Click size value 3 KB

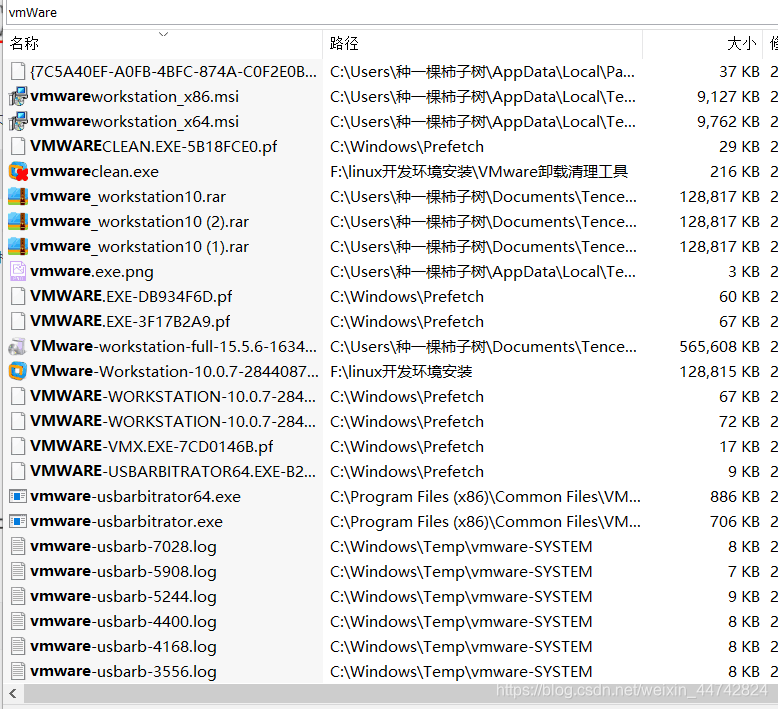[744, 271]
